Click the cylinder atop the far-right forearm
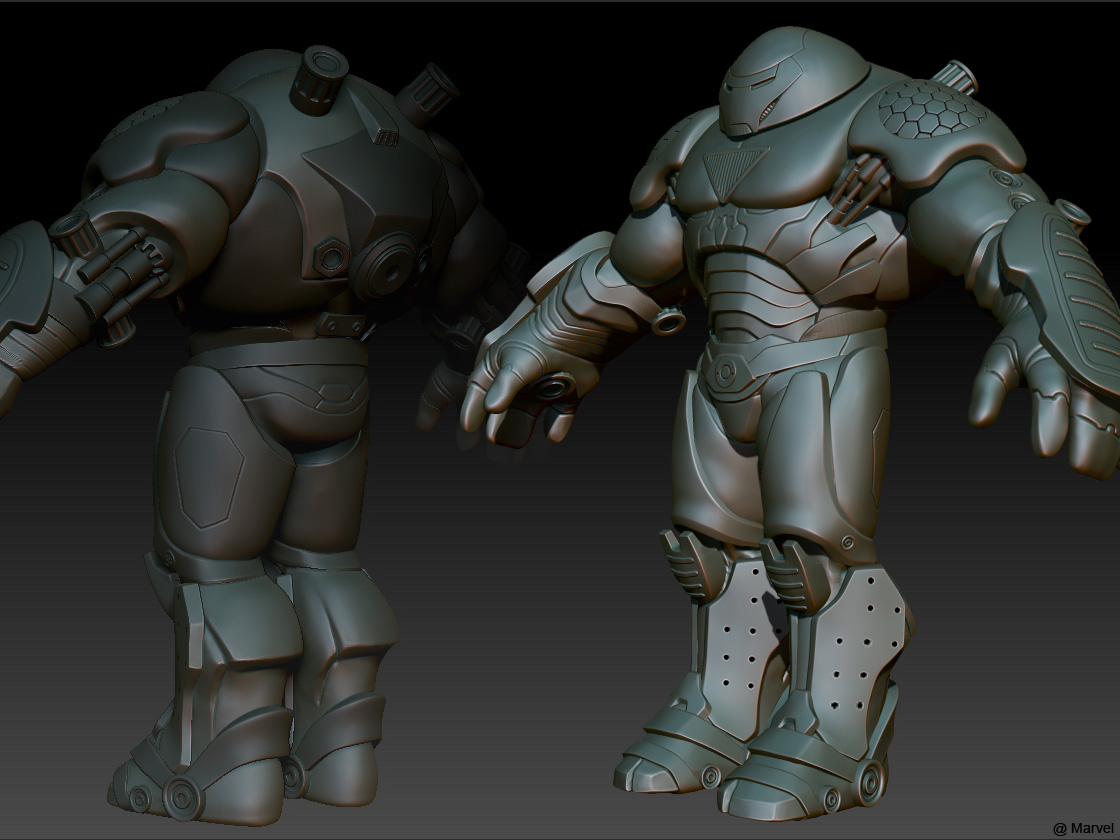Screen dimensions: 1120x840 tap(1071, 213)
